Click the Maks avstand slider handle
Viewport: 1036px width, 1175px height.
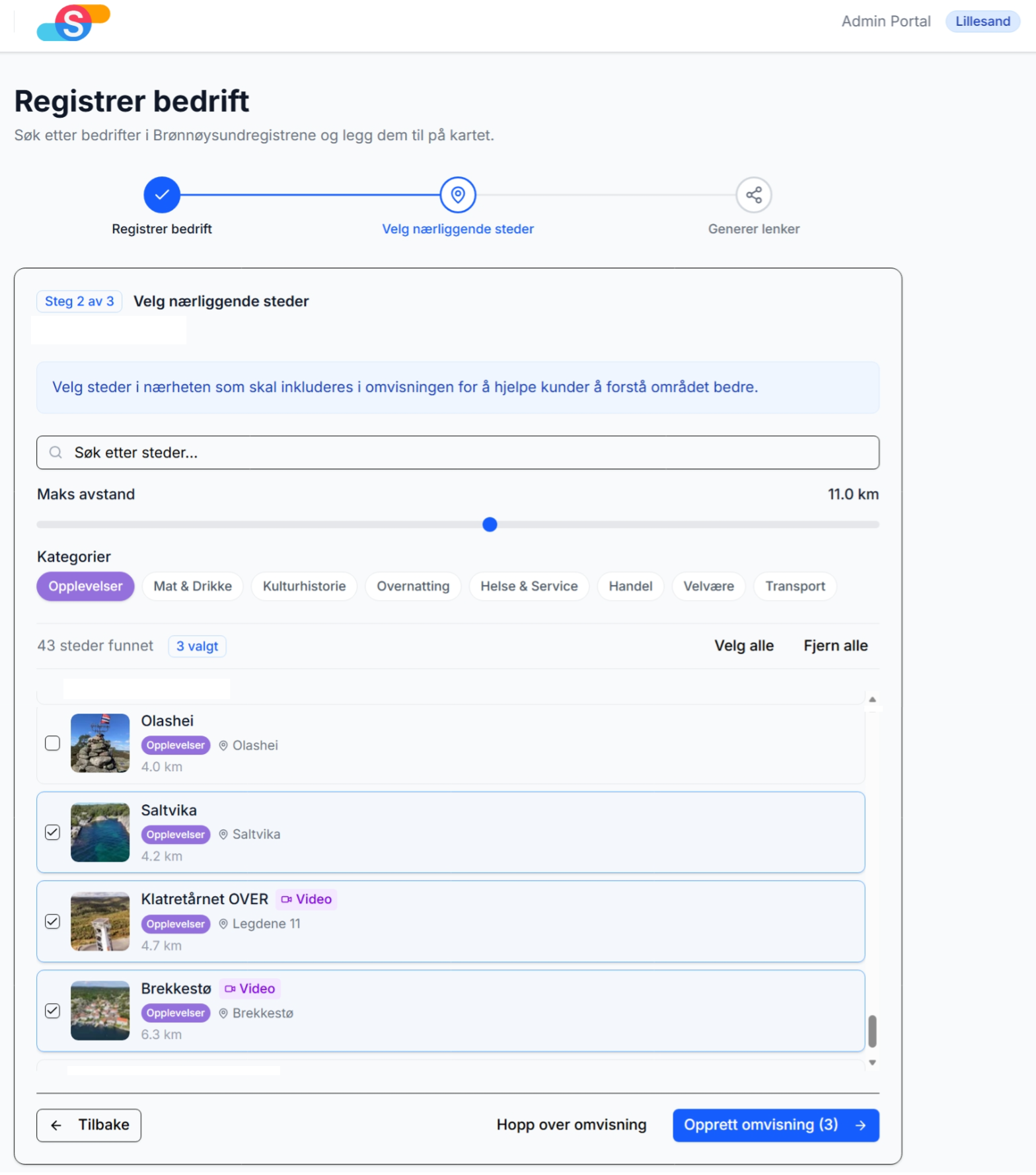tap(490, 525)
